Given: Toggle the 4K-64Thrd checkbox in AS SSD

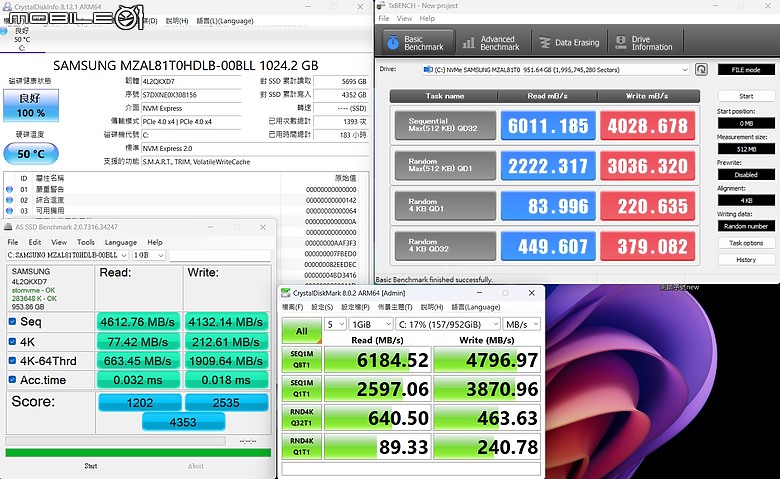Looking at the screenshot, I should click(12, 360).
